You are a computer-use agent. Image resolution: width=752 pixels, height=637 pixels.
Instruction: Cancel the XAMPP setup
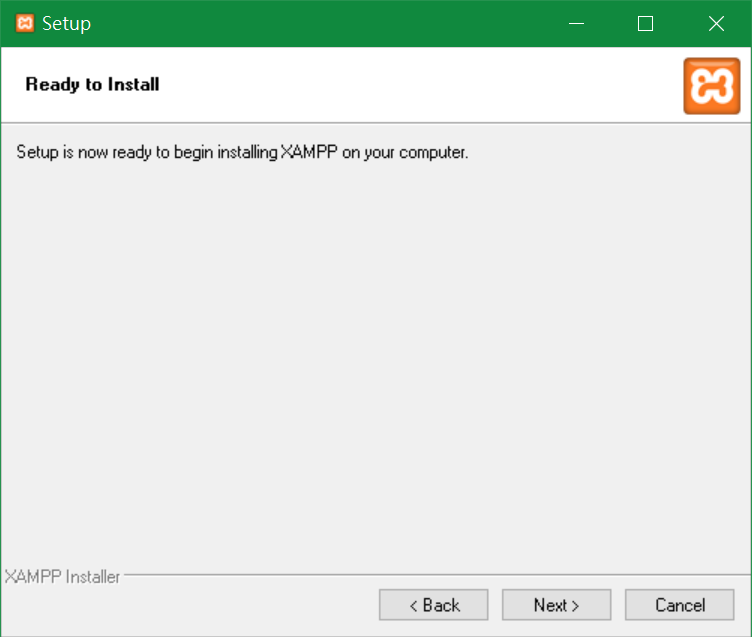pyautogui.click(x=680, y=605)
